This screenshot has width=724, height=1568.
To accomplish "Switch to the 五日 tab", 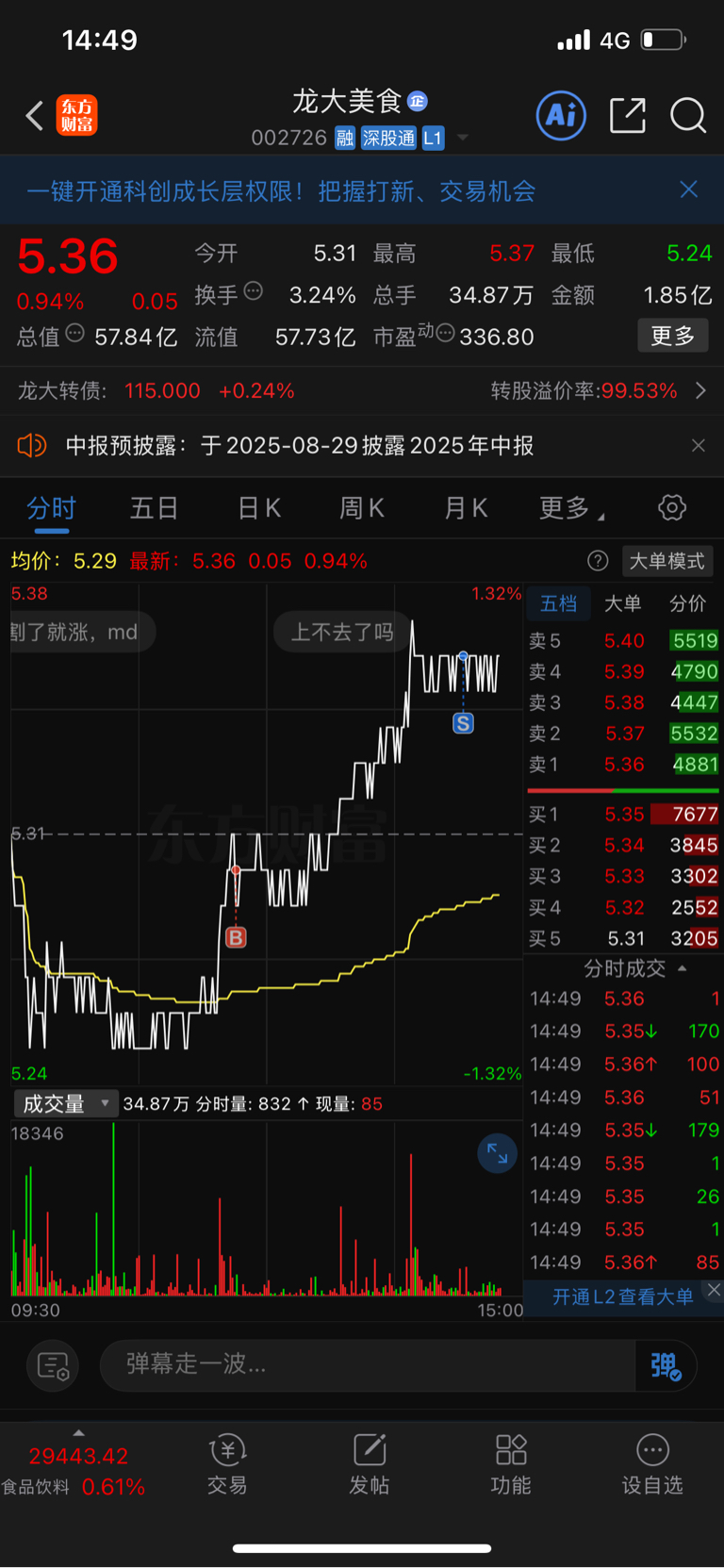I will [x=155, y=508].
